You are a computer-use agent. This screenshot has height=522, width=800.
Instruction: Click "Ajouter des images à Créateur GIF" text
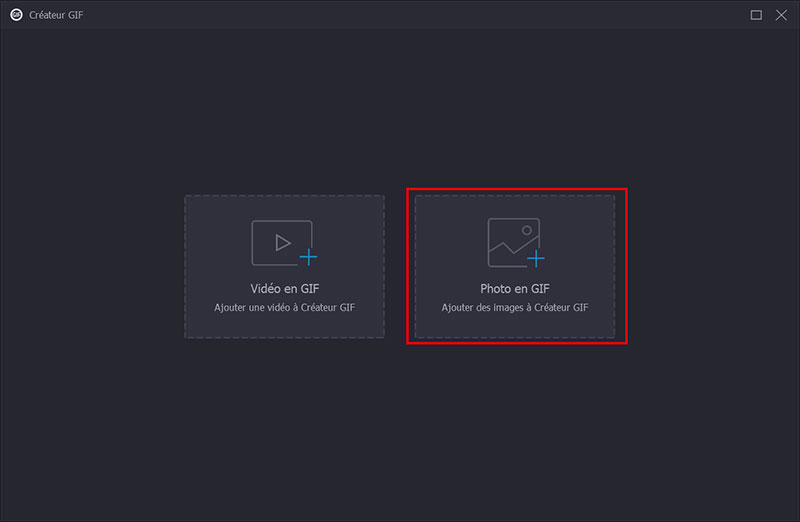pyautogui.click(x=515, y=307)
